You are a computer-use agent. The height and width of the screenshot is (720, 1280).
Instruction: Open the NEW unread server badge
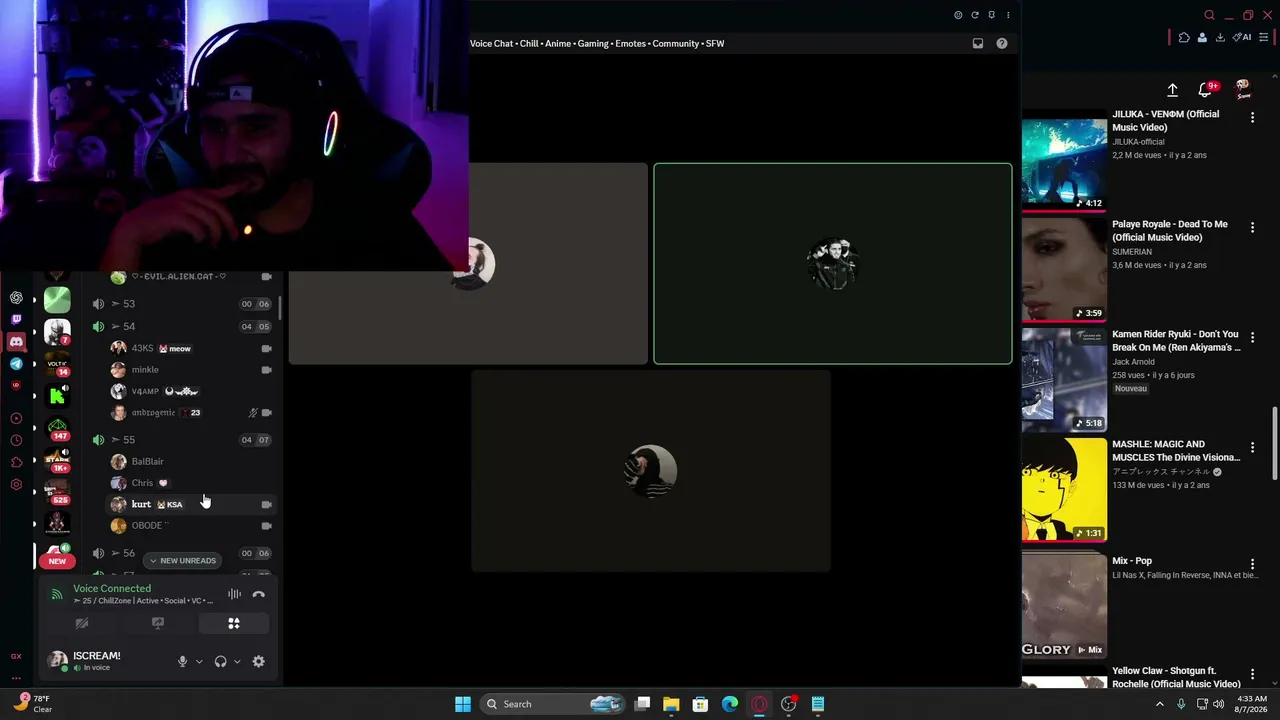pos(57,561)
